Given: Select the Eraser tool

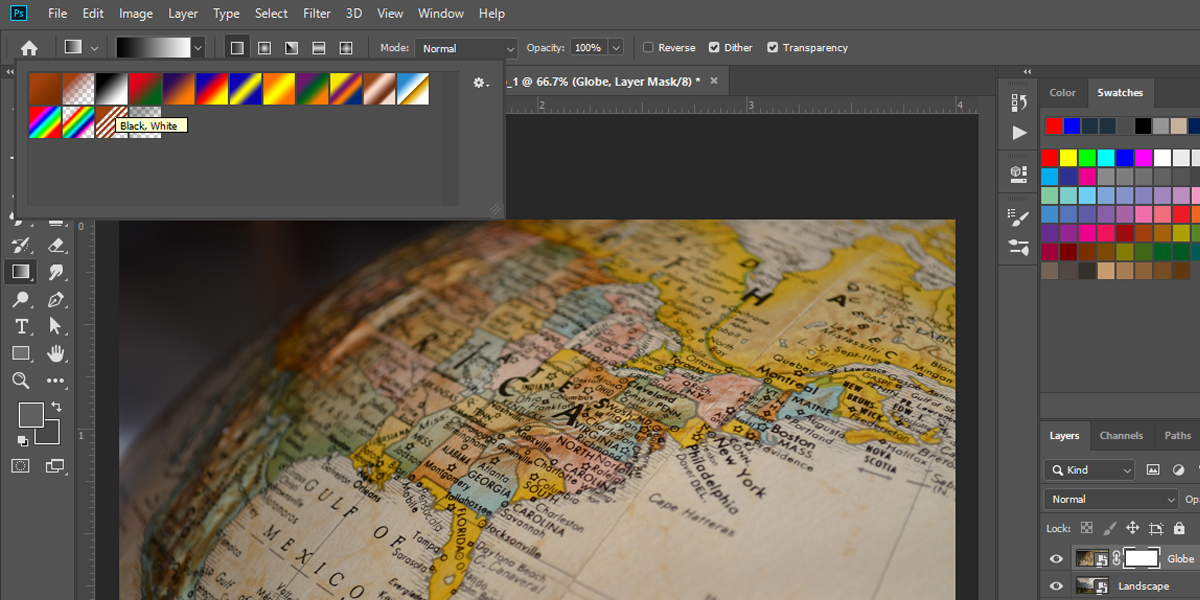Looking at the screenshot, I should tap(56, 245).
